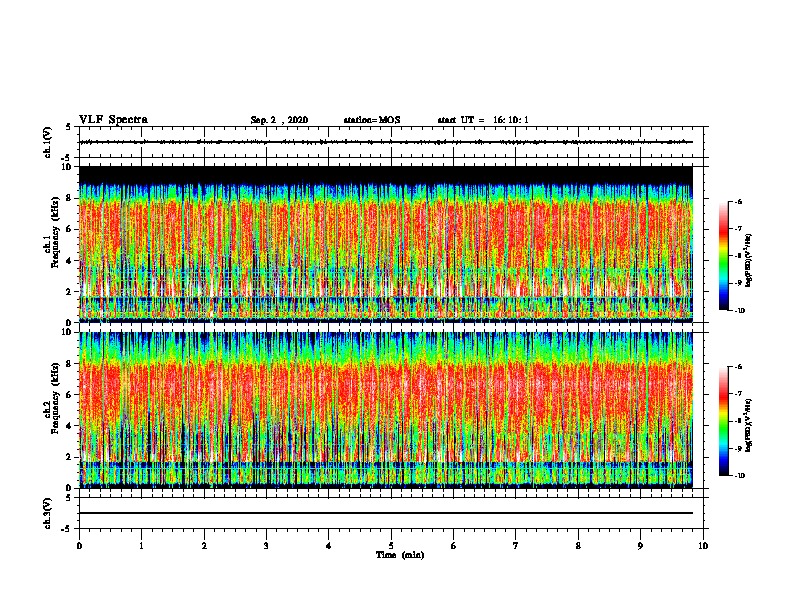Click the flat ch.3 voltage trace line
792x612 pixels.
tap(386, 513)
